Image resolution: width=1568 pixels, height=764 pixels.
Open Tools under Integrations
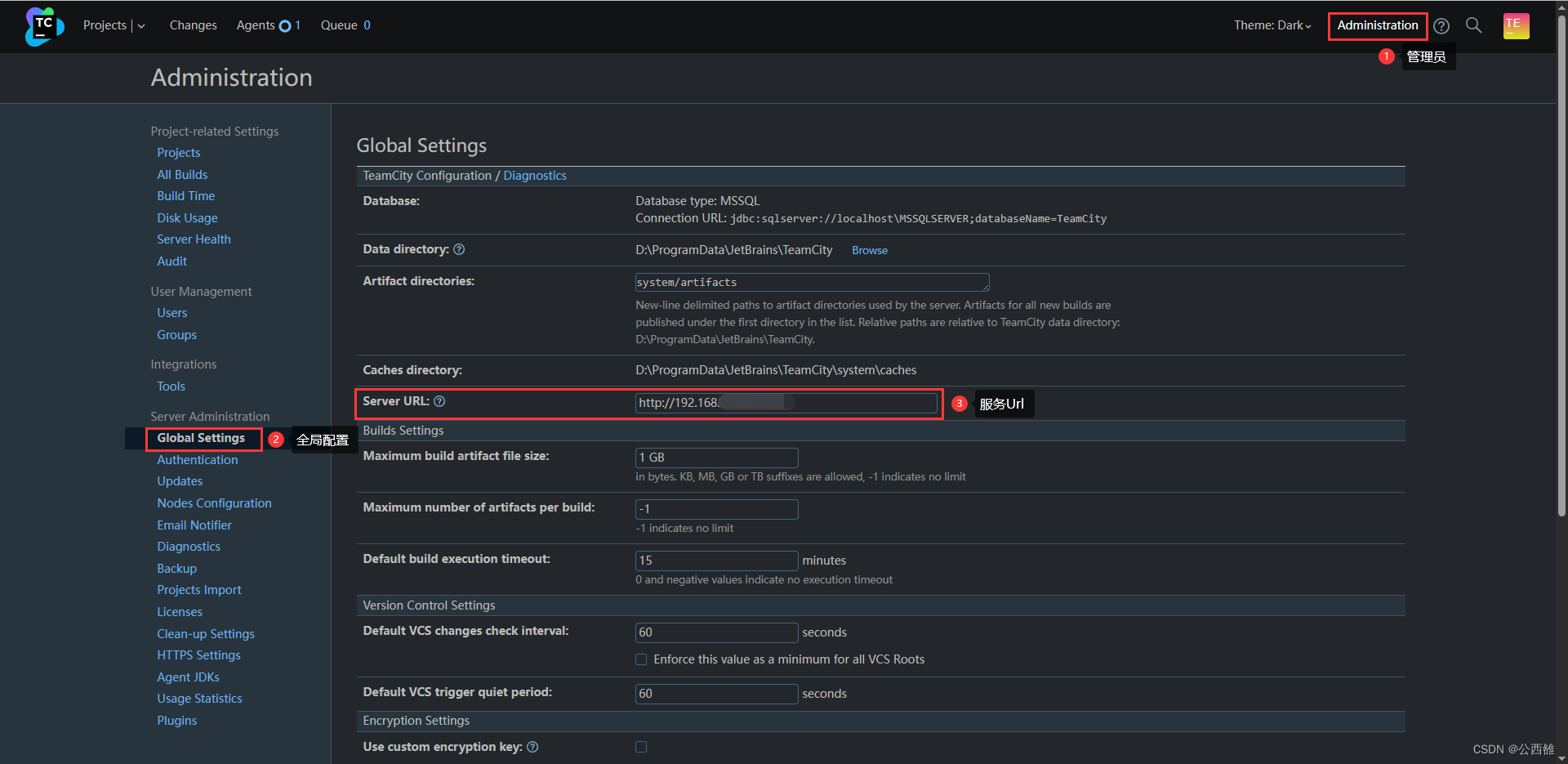(171, 386)
